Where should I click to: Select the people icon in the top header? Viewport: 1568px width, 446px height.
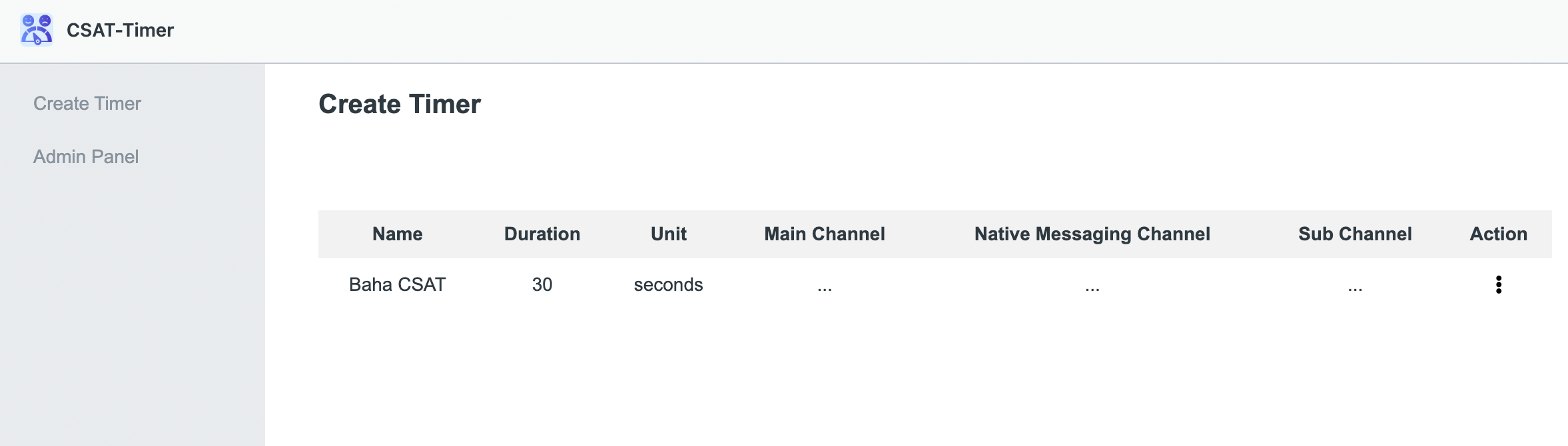pyautogui.click(x=38, y=29)
